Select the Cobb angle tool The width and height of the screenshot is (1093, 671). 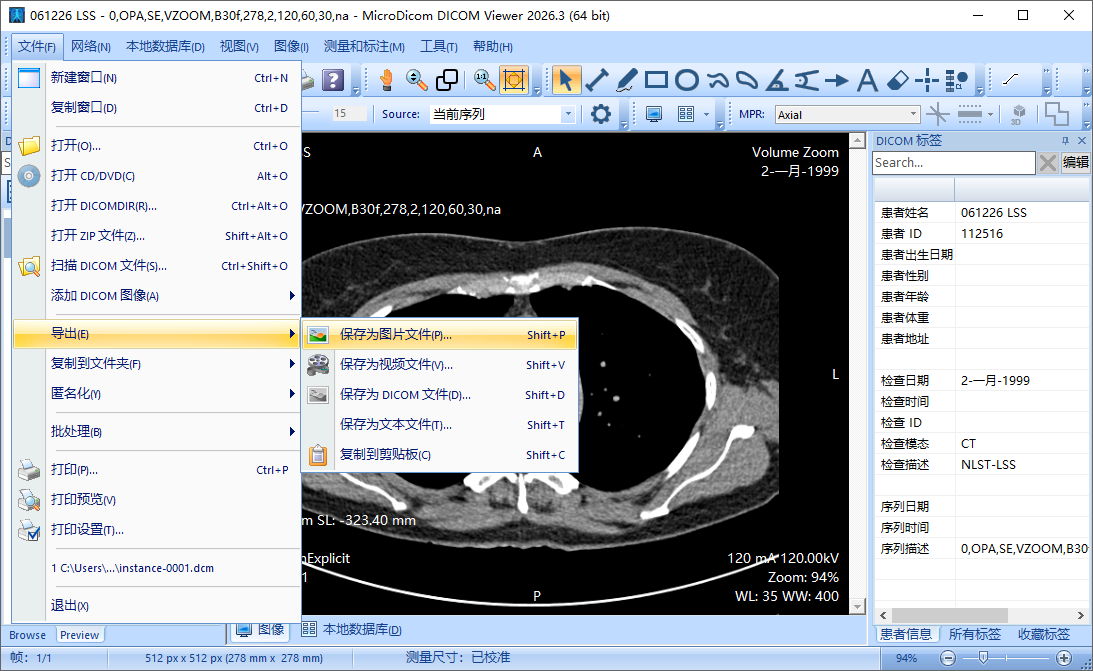pos(807,80)
